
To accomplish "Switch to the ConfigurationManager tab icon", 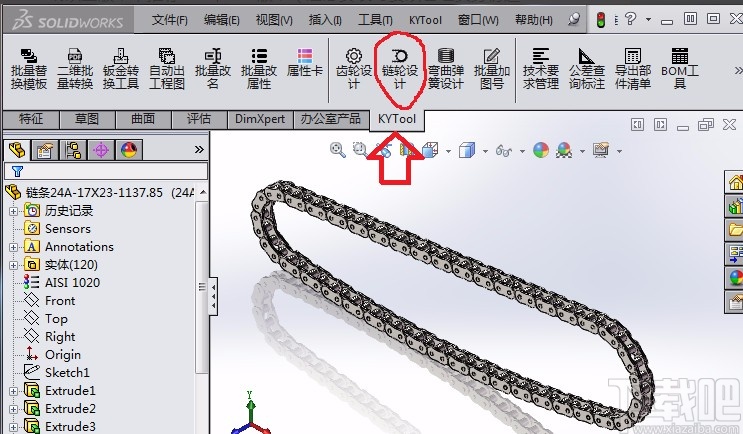I will [73, 151].
